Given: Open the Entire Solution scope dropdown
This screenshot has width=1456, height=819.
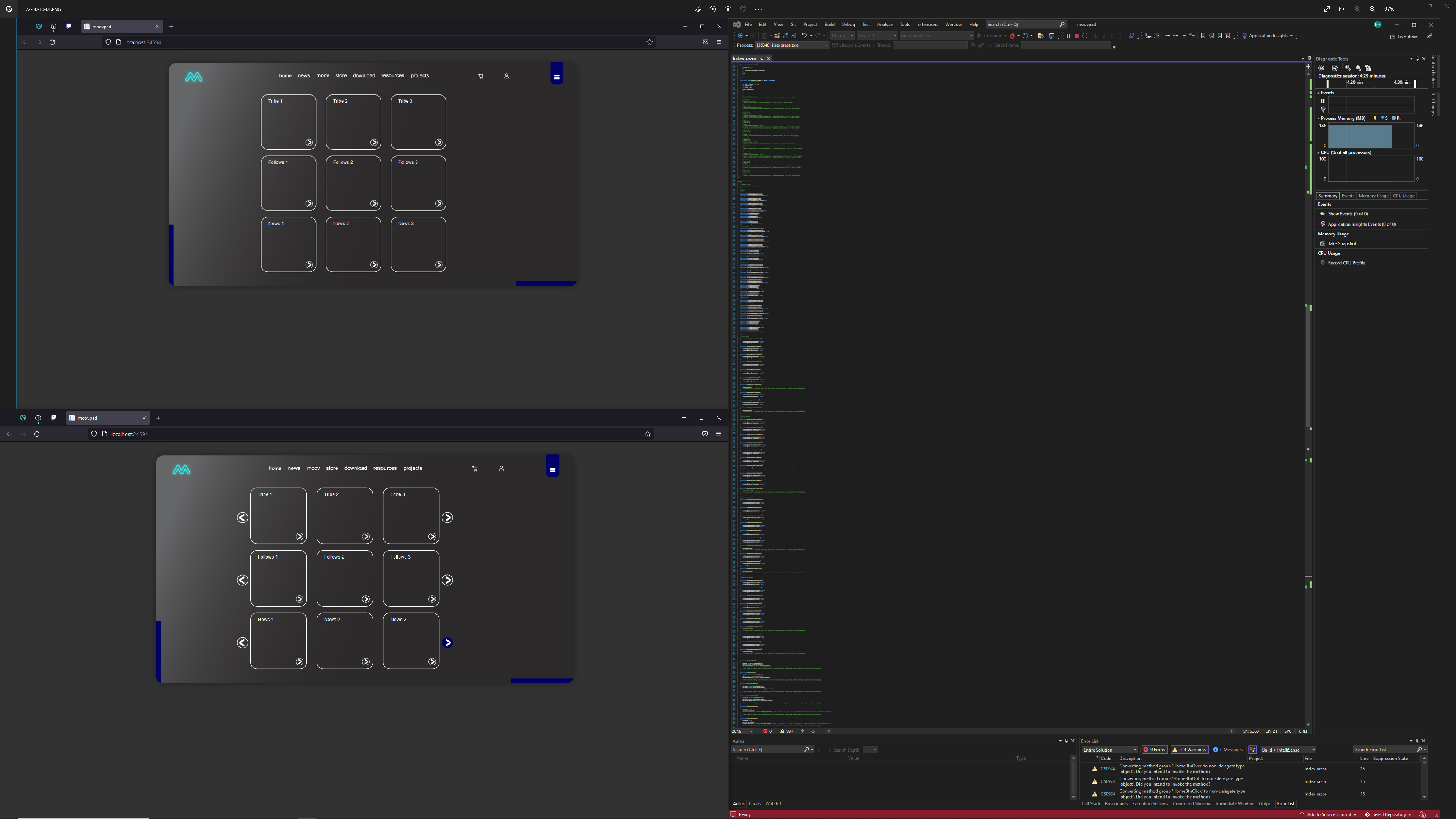Looking at the screenshot, I should click(x=1109, y=750).
